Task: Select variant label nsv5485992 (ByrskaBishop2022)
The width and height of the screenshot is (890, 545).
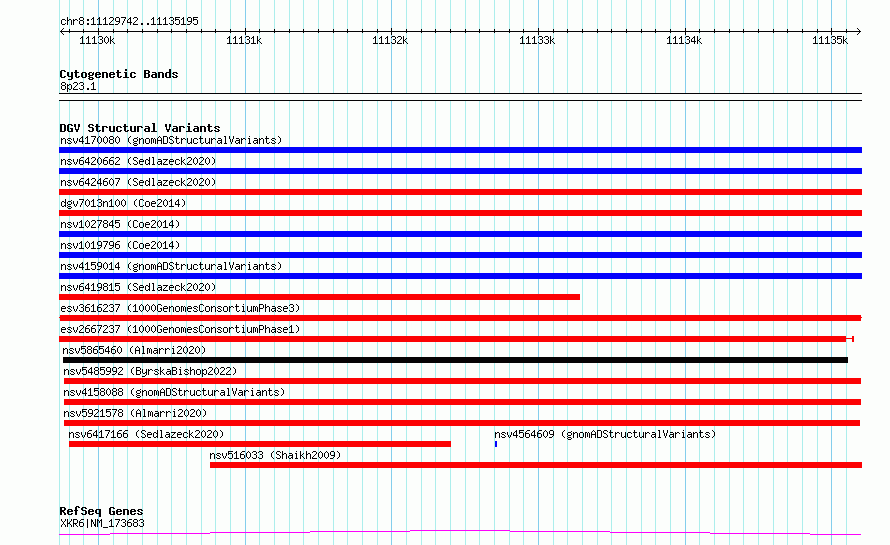Action: 150,371
